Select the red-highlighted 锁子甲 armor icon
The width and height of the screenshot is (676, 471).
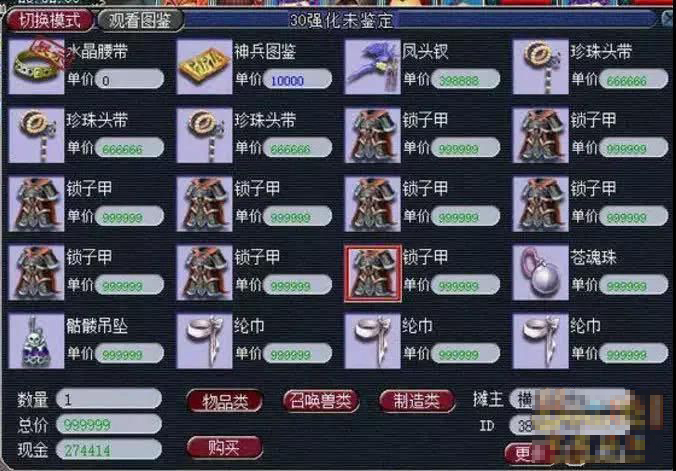tap(372, 273)
